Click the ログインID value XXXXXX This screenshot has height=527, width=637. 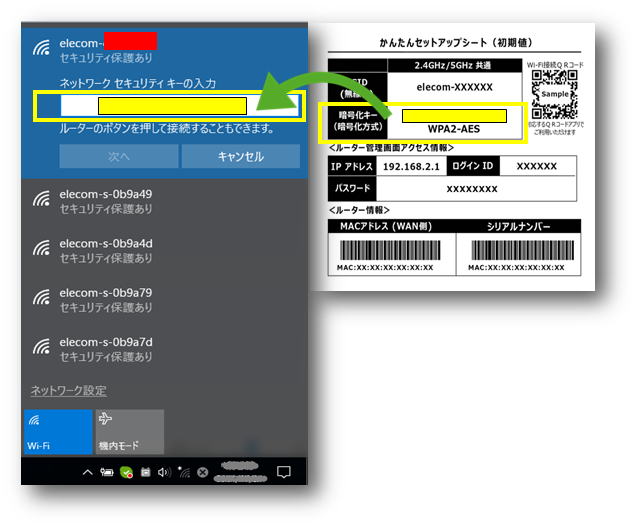click(x=537, y=166)
